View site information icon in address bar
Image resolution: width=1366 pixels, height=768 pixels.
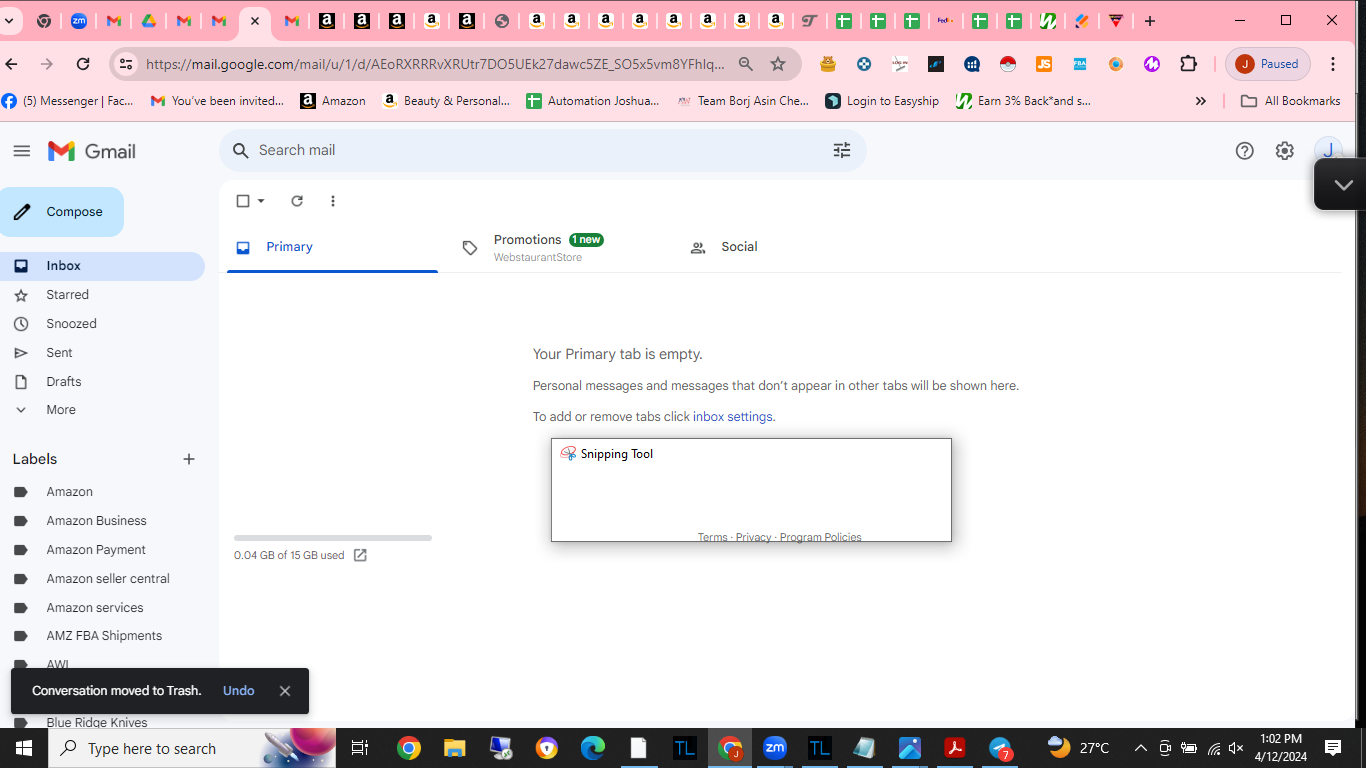pyautogui.click(x=125, y=64)
